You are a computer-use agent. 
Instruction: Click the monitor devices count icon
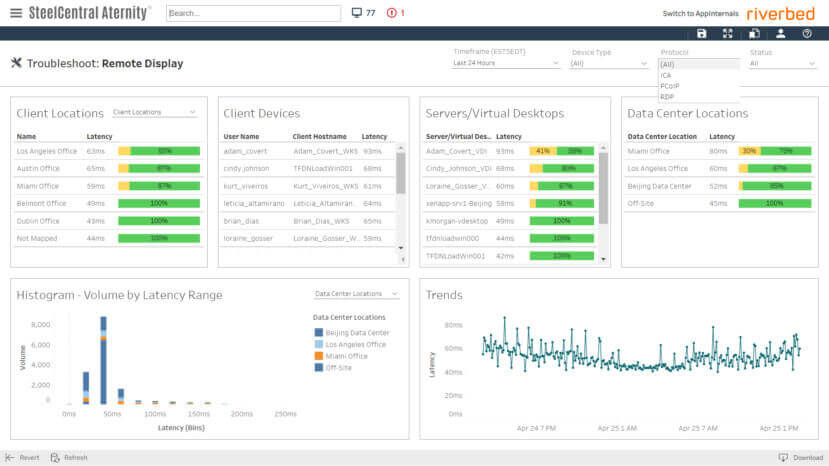[x=357, y=13]
